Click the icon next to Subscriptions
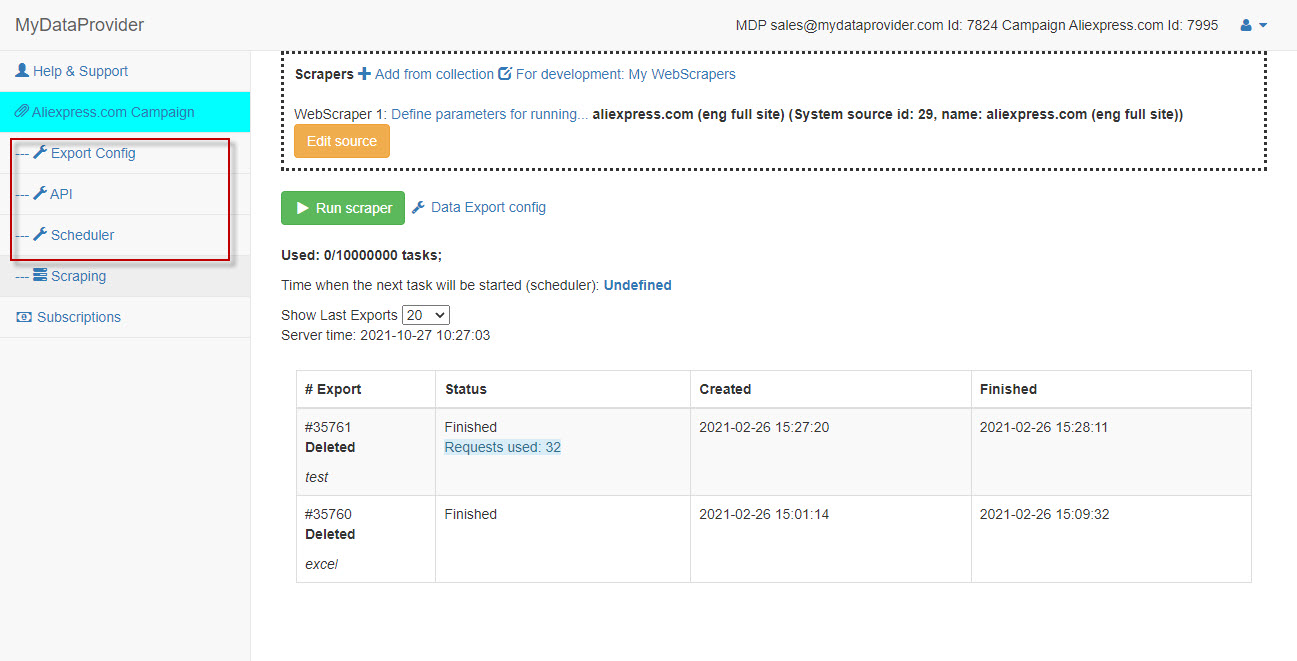The width and height of the screenshot is (1297, 661). [24, 316]
